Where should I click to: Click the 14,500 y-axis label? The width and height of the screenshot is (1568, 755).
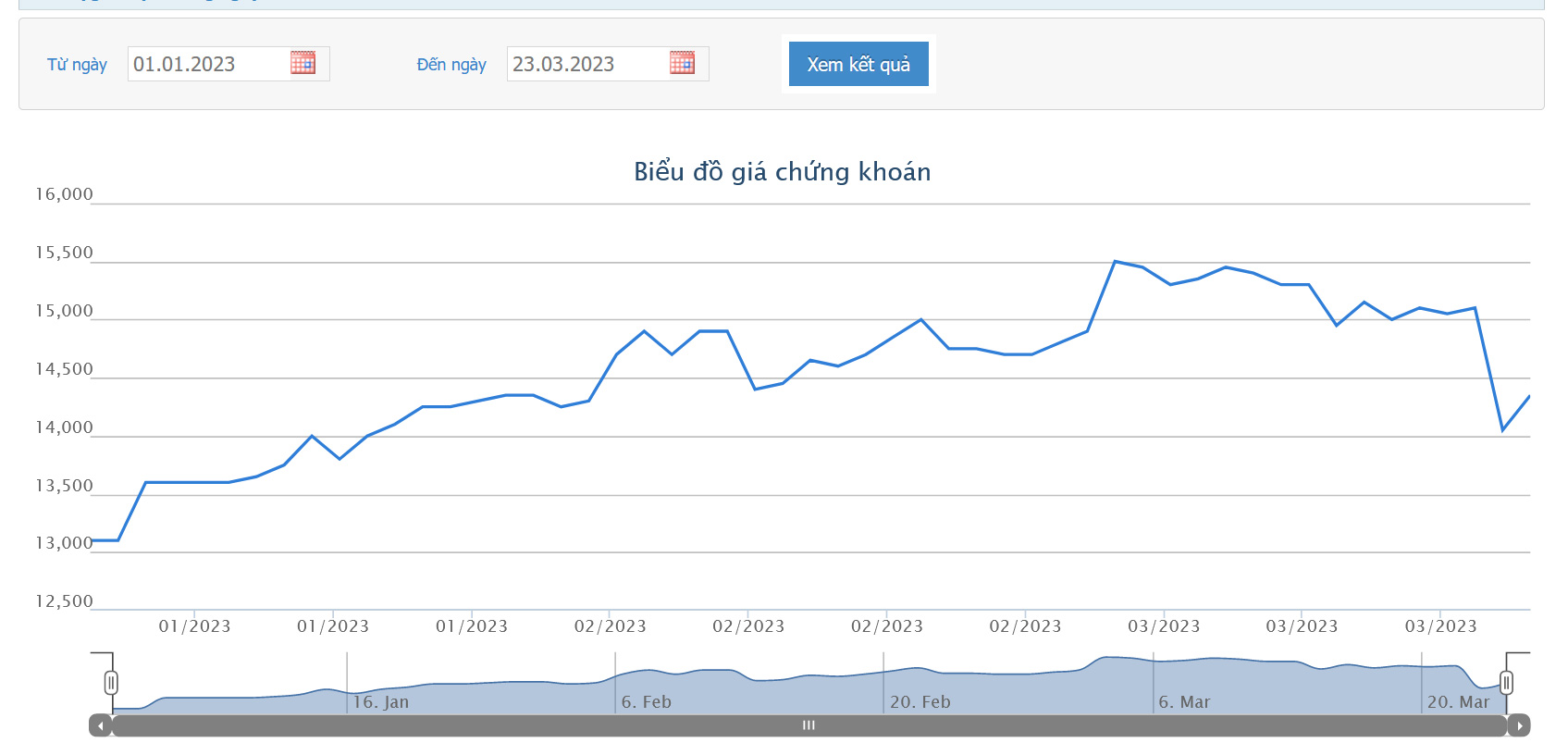coord(64,369)
